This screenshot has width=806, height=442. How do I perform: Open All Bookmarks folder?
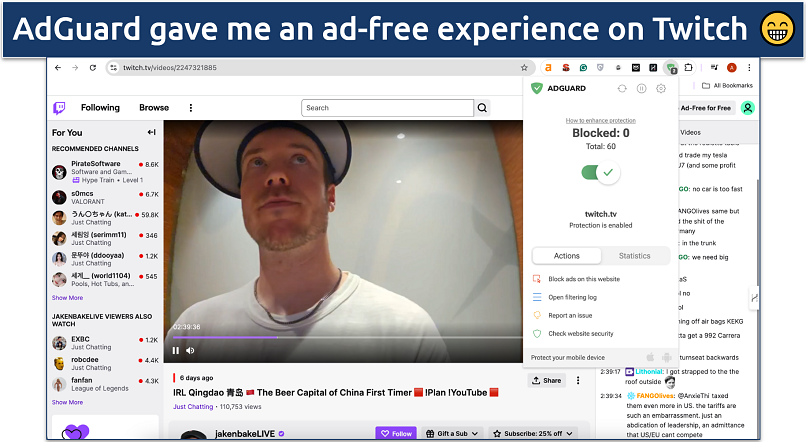(727, 85)
